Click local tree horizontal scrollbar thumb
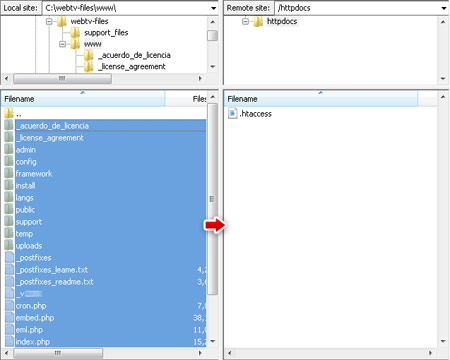The width and height of the screenshot is (450, 360). click(x=62, y=78)
